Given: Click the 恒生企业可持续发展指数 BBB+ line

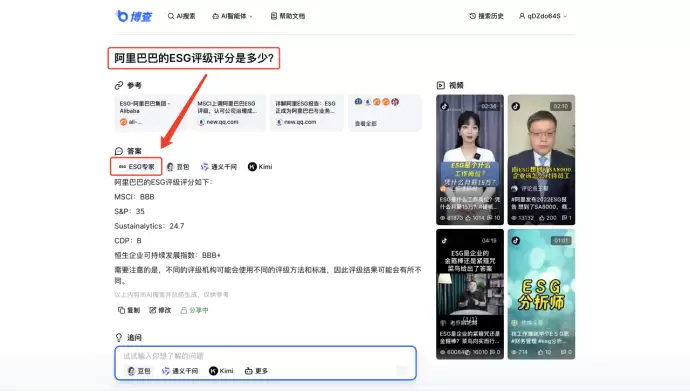Looking at the screenshot, I should pos(168,255).
